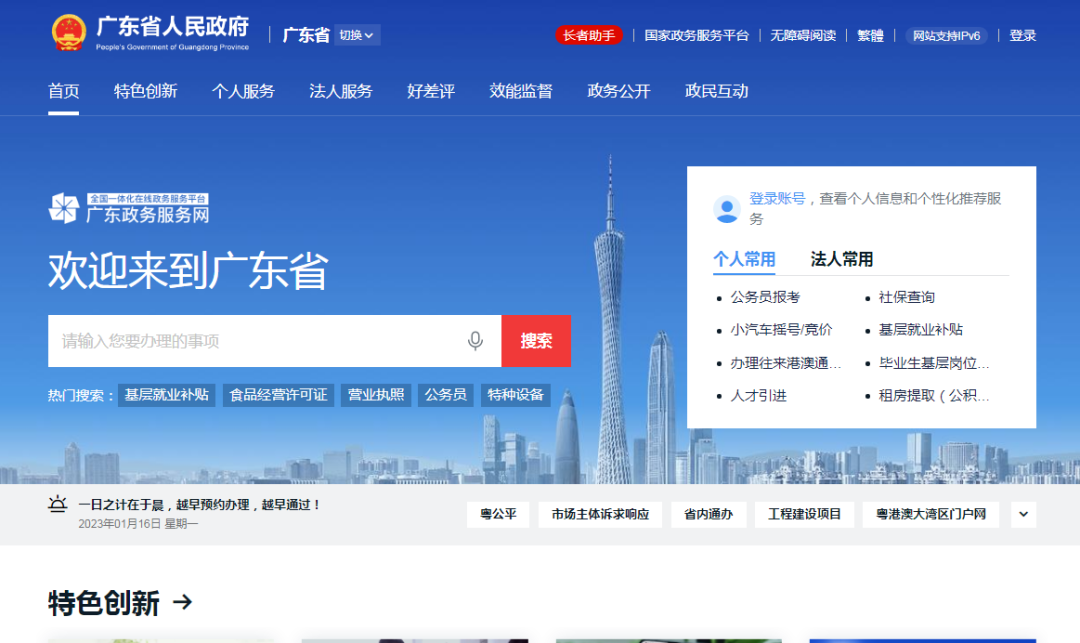Open the arrow next to 特色创新 heading
Image resolution: width=1080 pixels, height=643 pixels.
click(183, 602)
